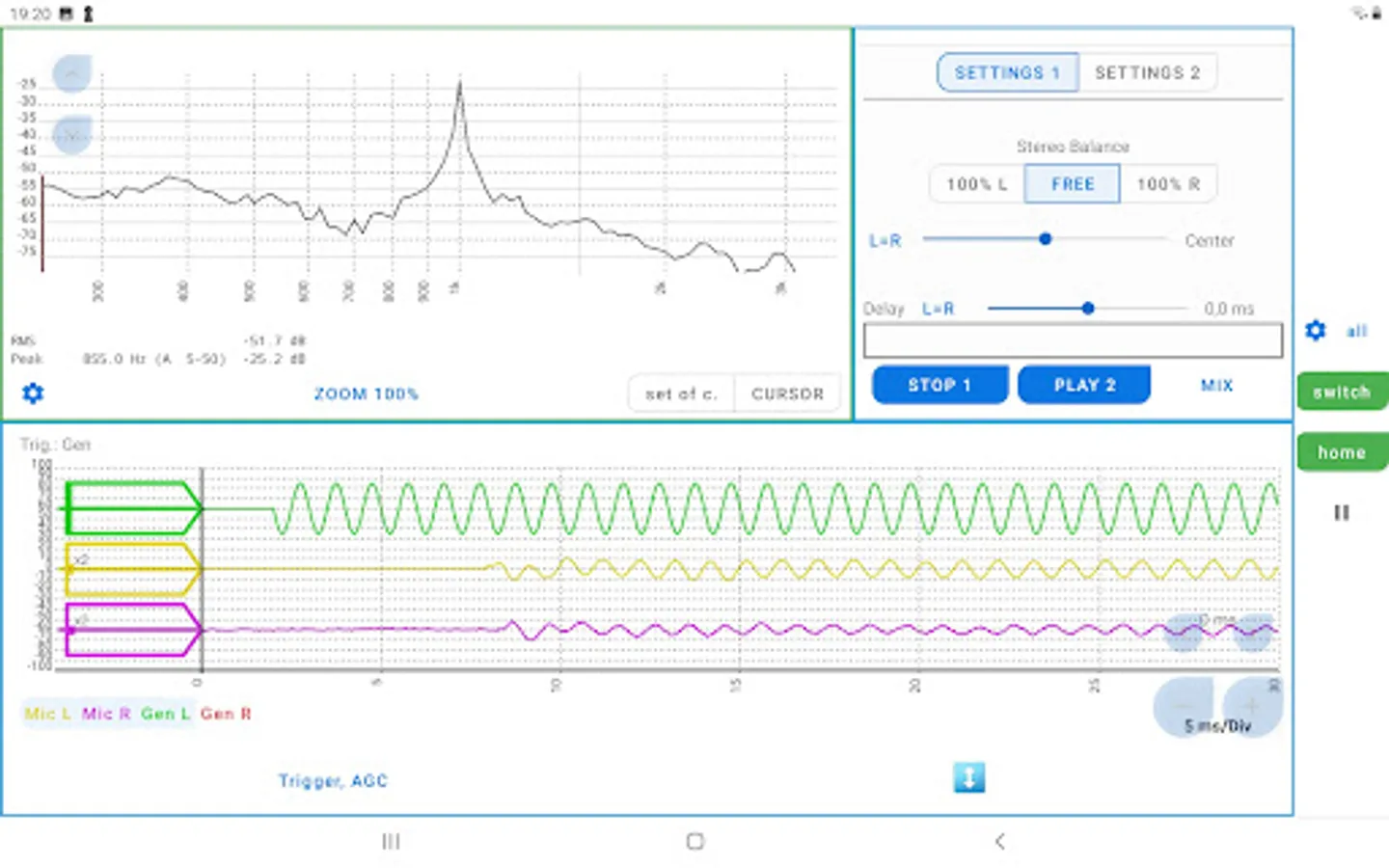Tap the up-arrow bubble above the spectrum dB axis
This screenshot has height=868, width=1389.
tap(72, 73)
